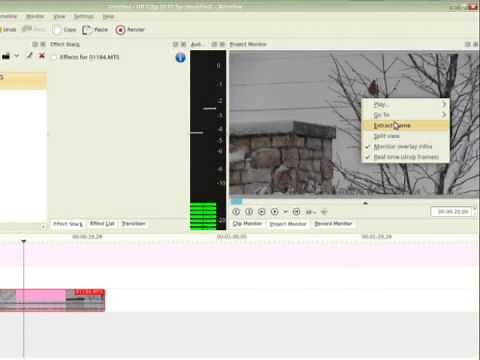Click the blue info icon in Effect Stack

point(180,58)
